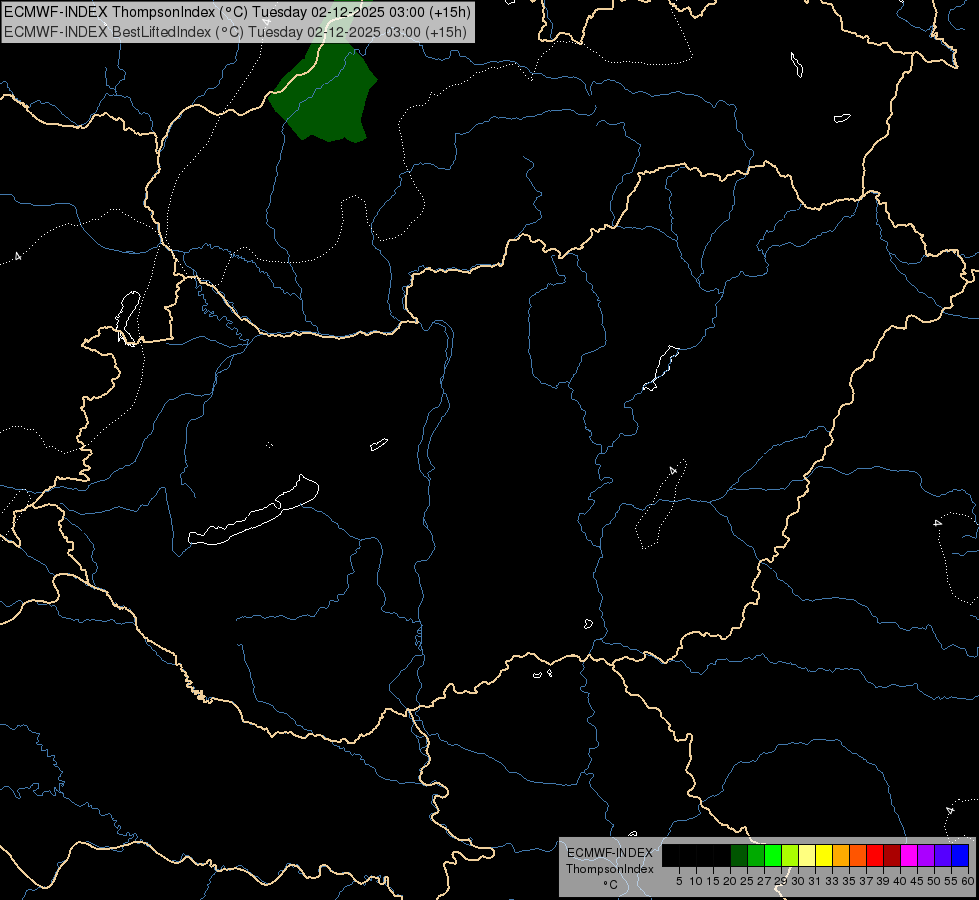Click the ThompsonIndex title line at top
This screenshot has width=979, height=900.
pos(237,11)
